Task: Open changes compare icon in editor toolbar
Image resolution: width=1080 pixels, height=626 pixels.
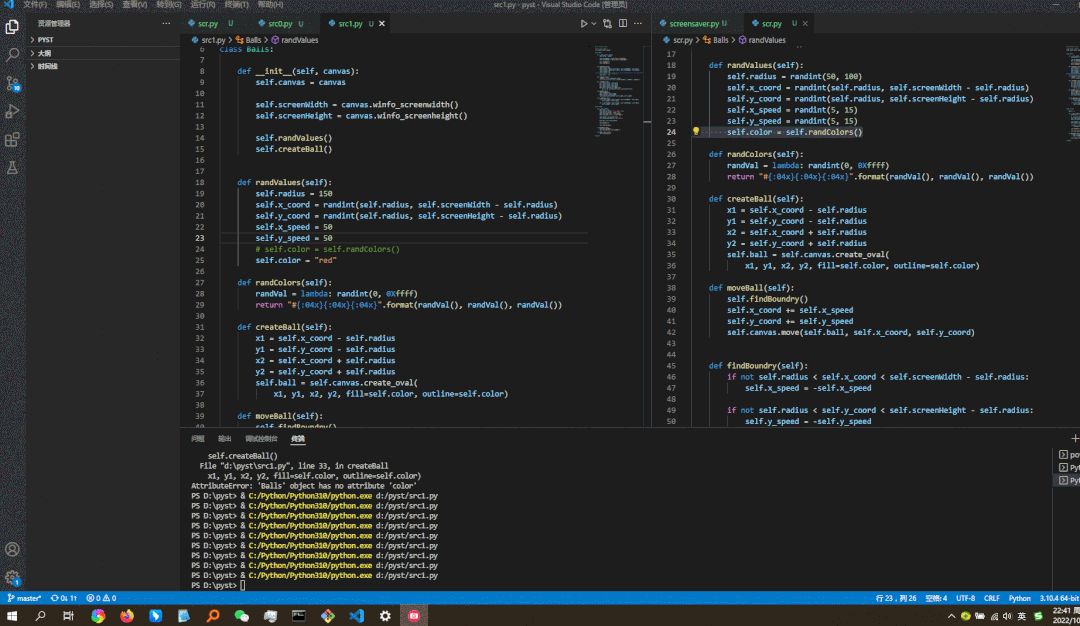Action: point(607,23)
